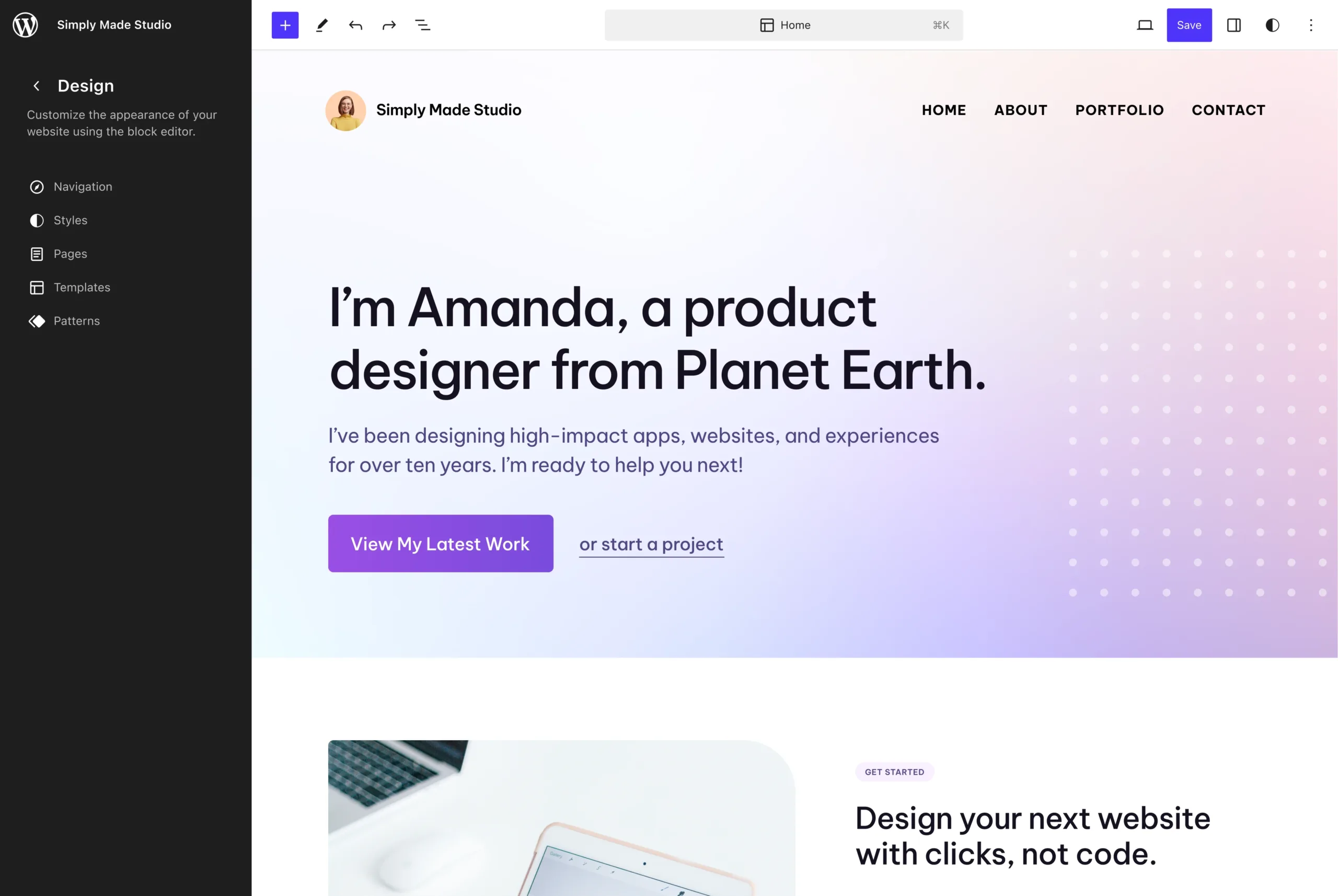
Task: Click the Design menu item
Action: point(86,85)
